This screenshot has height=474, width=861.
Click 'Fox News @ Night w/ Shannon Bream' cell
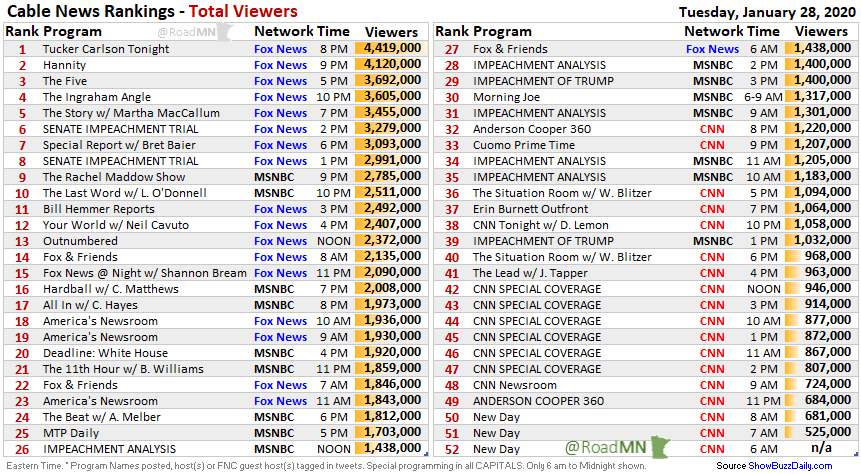click(145, 273)
